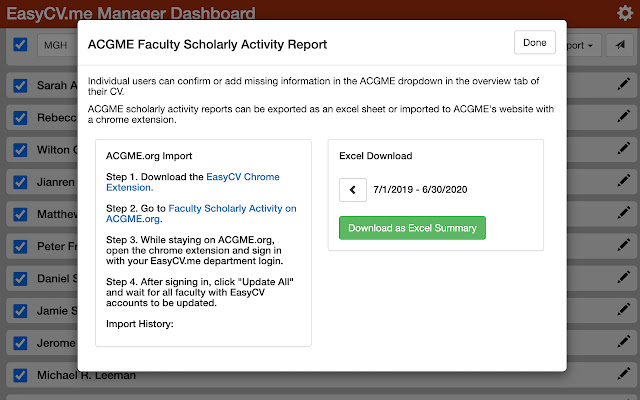
Task: Uncheck the checkbox for Peter
Action: coord(20,247)
